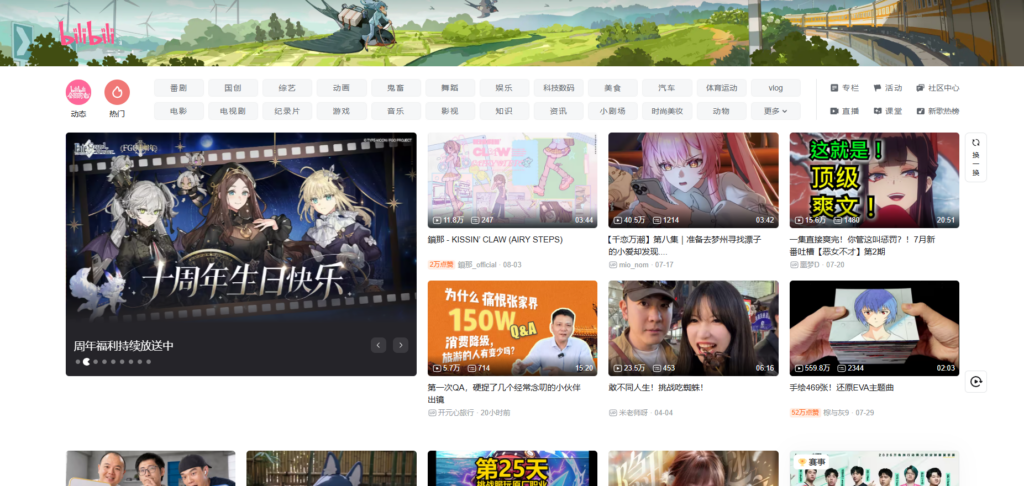Open the 敞不同人生!挑战吃蜘蛛 title link
1024x486 pixels.
tap(656, 387)
